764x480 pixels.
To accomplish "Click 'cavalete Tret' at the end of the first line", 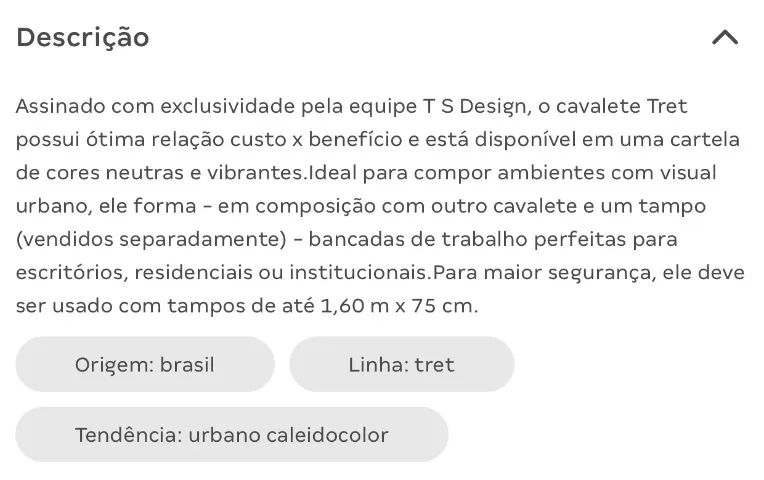I will point(621,106).
